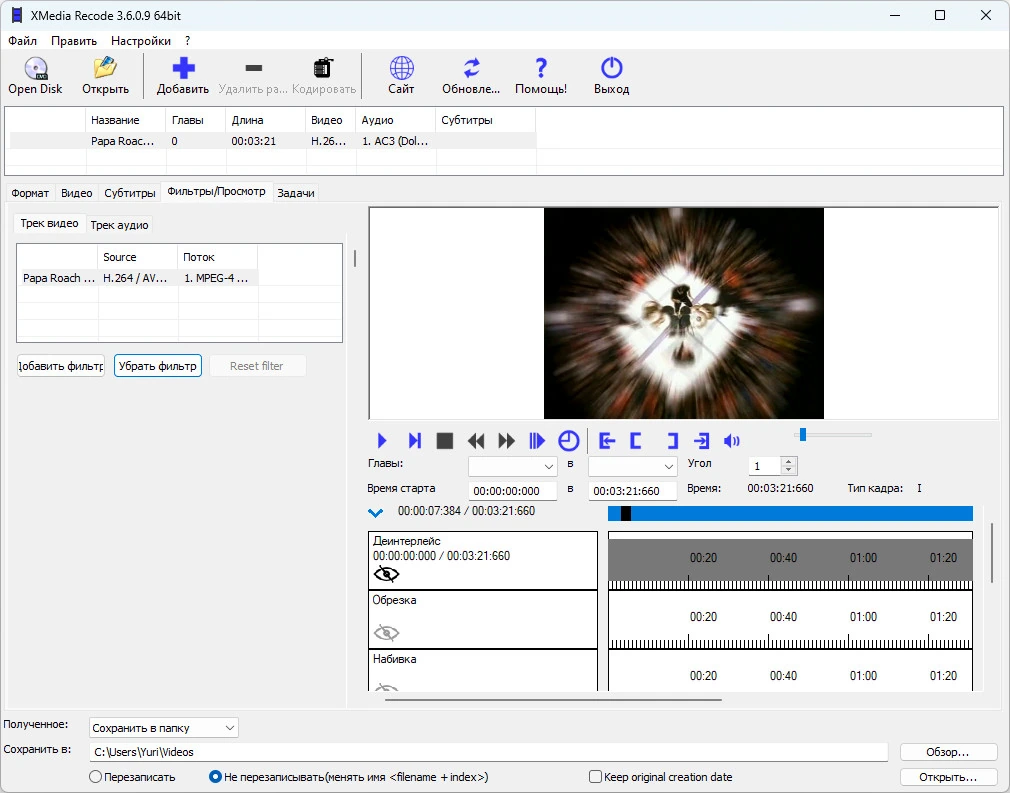Start playback with the play button
Image resolution: width=1010 pixels, height=793 pixels.
[x=382, y=441]
